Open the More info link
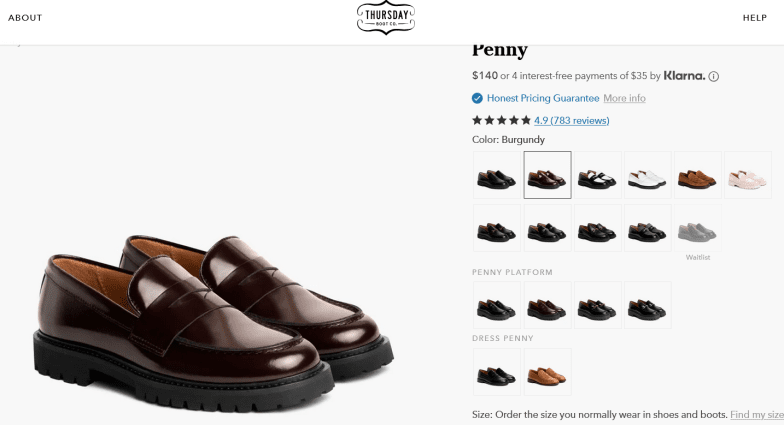The height and width of the screenshot is (425, 784). coord(624,98)
